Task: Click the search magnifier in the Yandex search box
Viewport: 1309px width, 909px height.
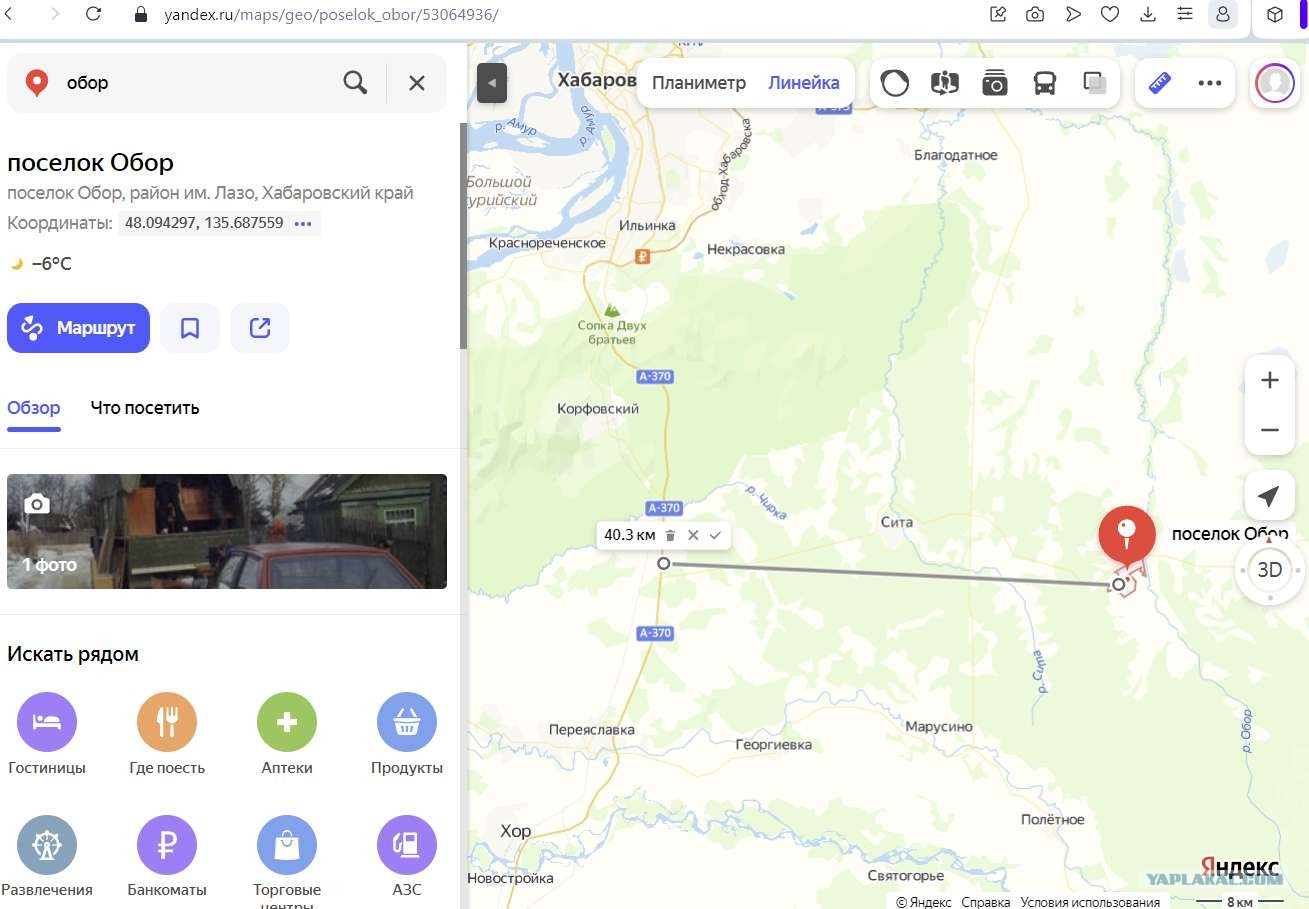Action: click(355, 83)
